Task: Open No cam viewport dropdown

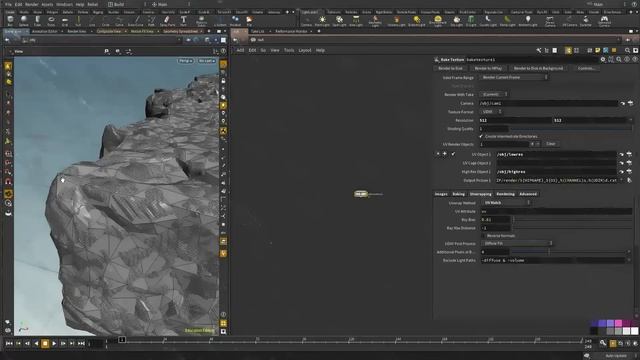Action: [206, 61]
